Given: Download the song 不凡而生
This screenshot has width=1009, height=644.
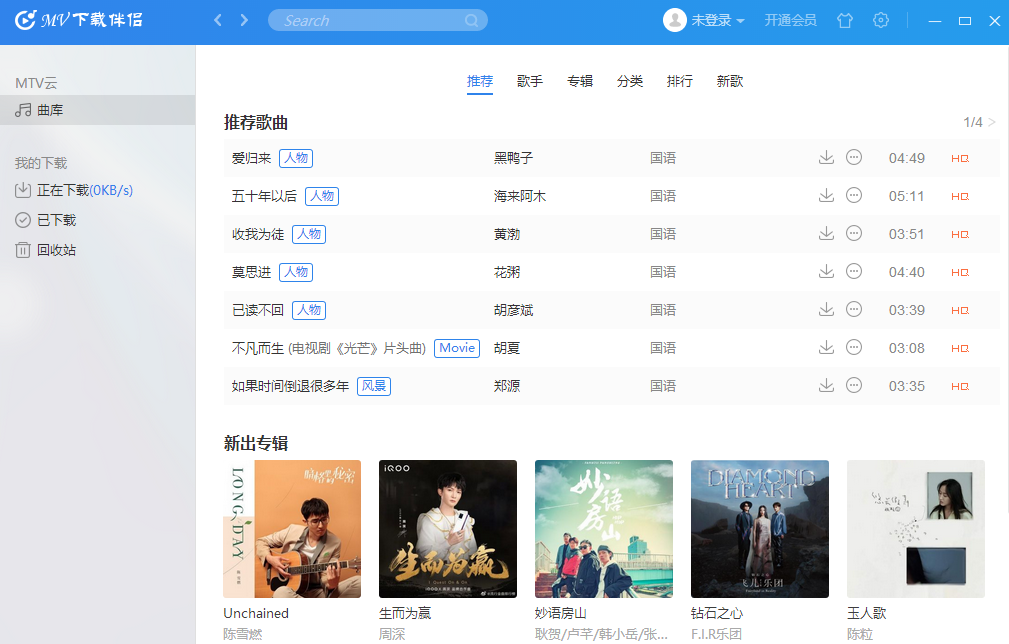Looking at the screenshot, I should tap(826, 347).
